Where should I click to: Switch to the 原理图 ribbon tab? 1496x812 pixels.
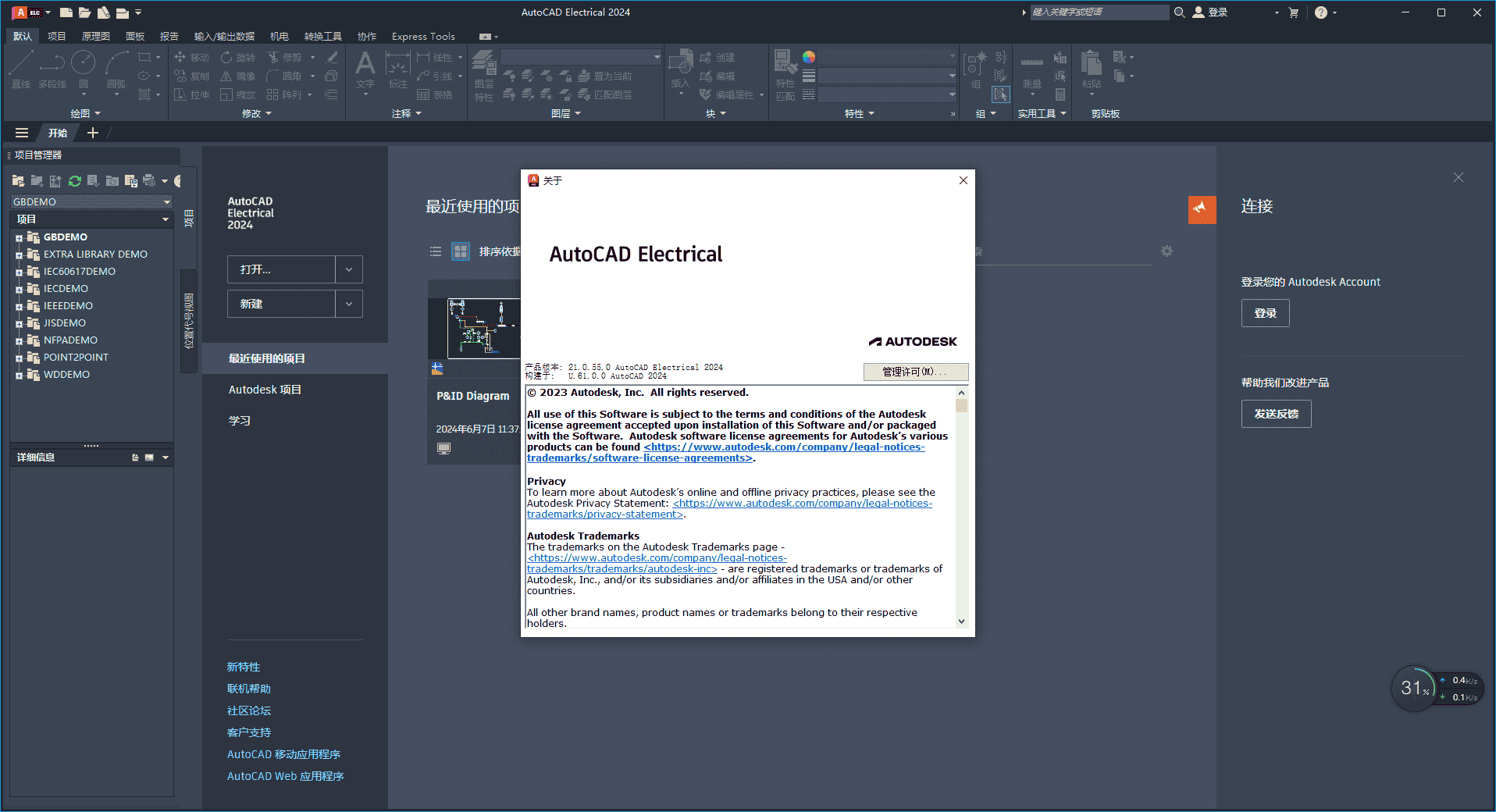95,36
